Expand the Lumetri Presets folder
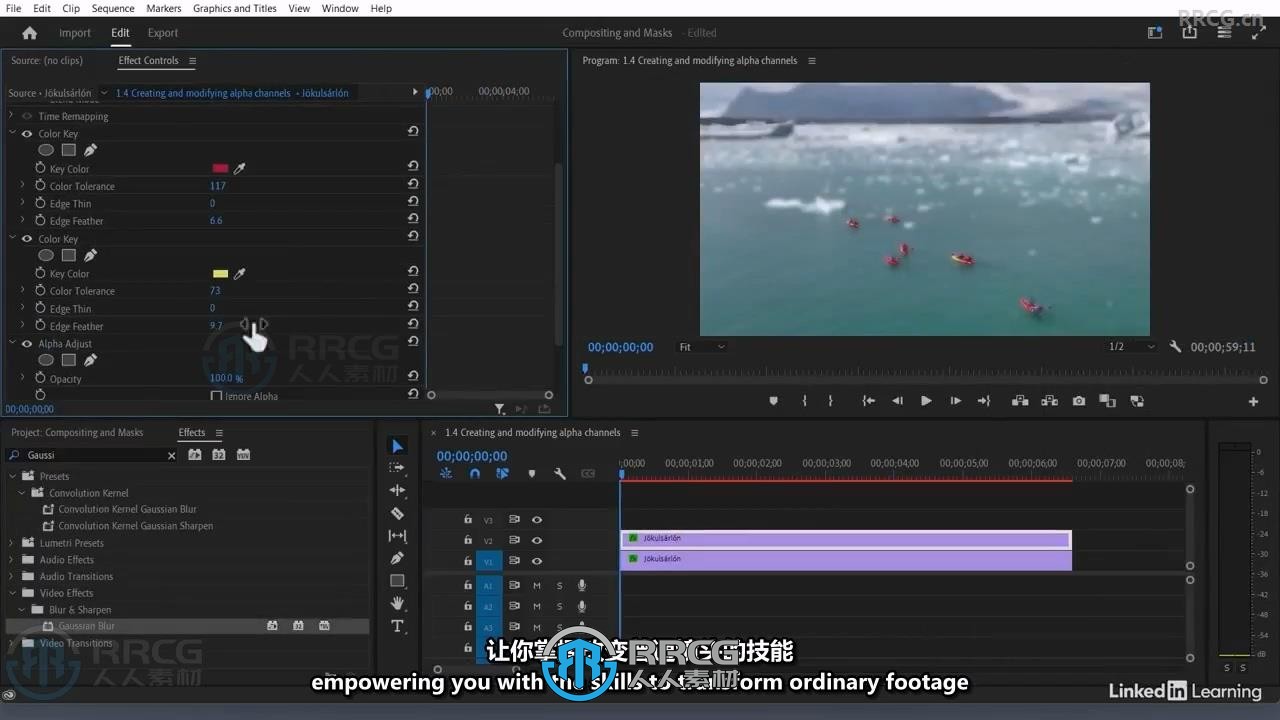 pyautogui.click(x=13, y=543)
